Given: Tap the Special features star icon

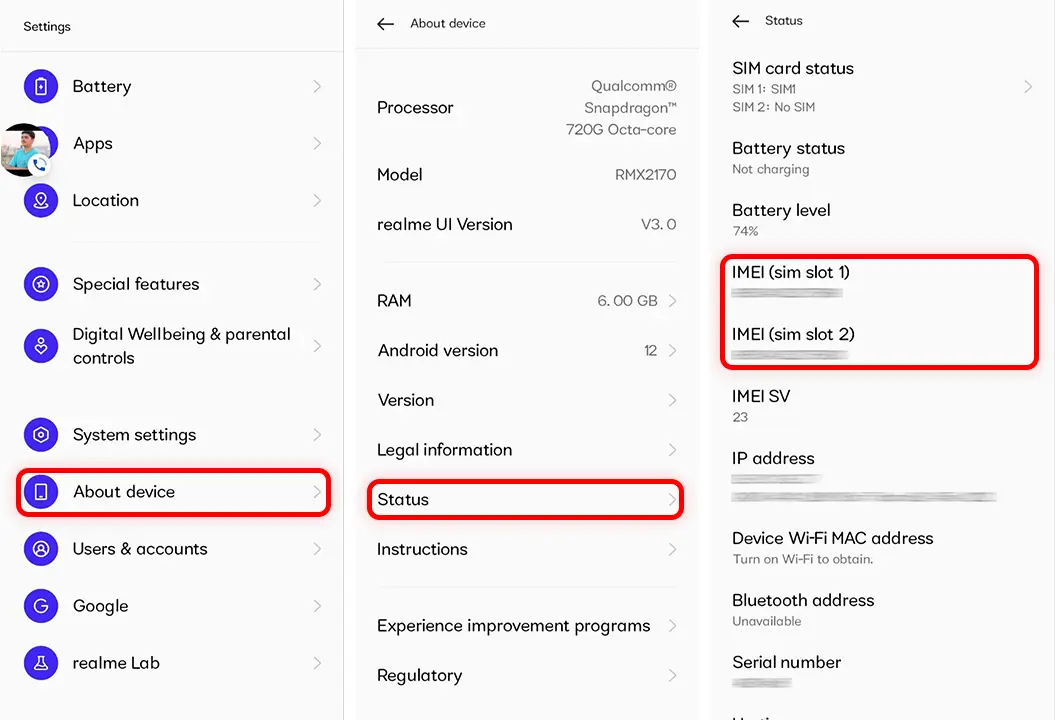Looking at the screenshot, I should pyautogui.click(x=41, y=285).
